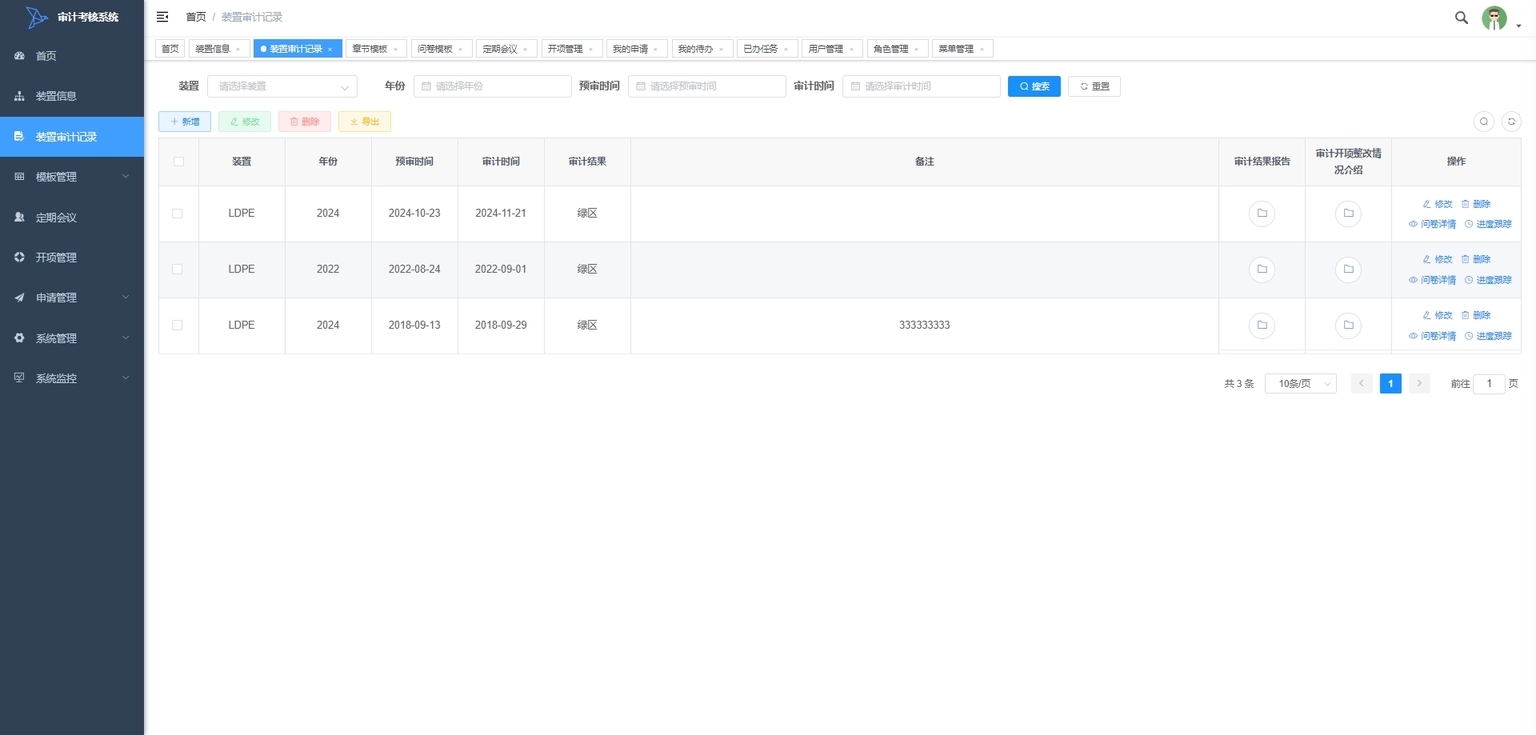Expand 系统监控 in the sidebar
1536x735 pixels.
[x=72, y=378]
